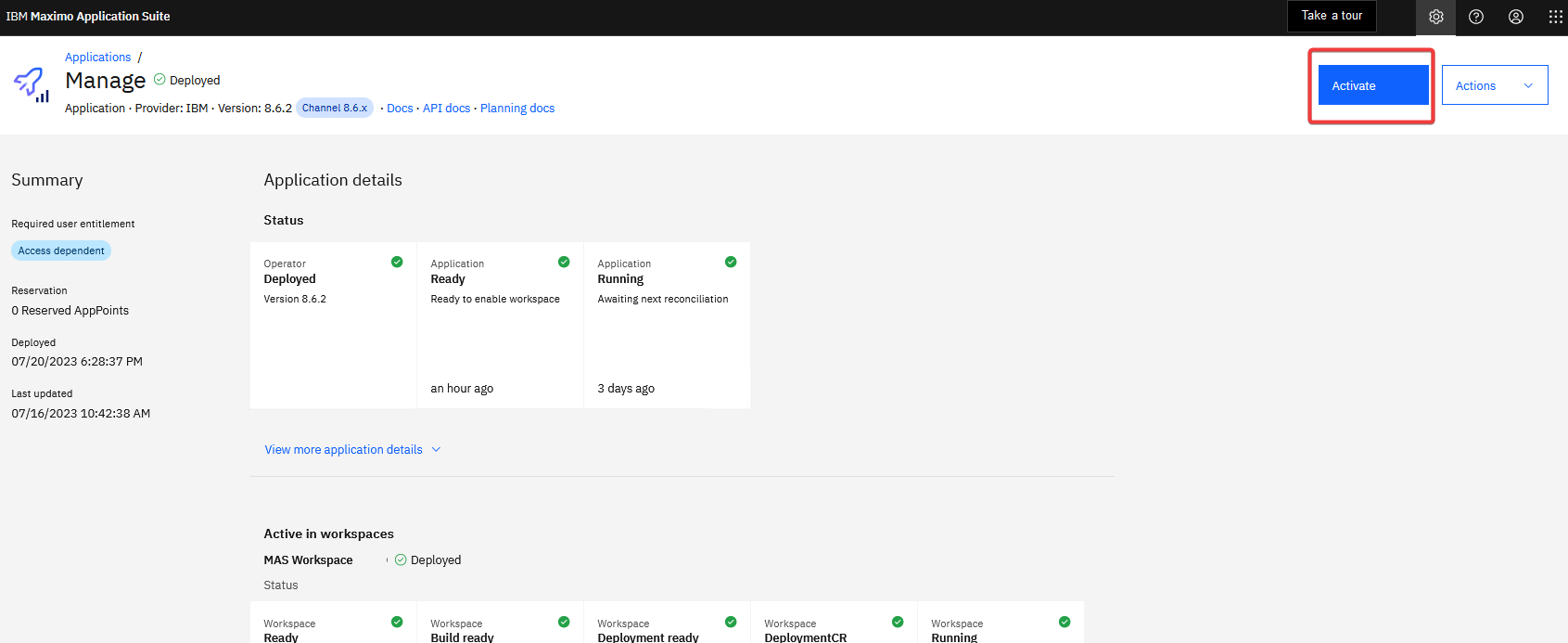Screen dimensions: 1568x643
Task: Click the '3 days ago' timestamp
Action: point(626,389)
